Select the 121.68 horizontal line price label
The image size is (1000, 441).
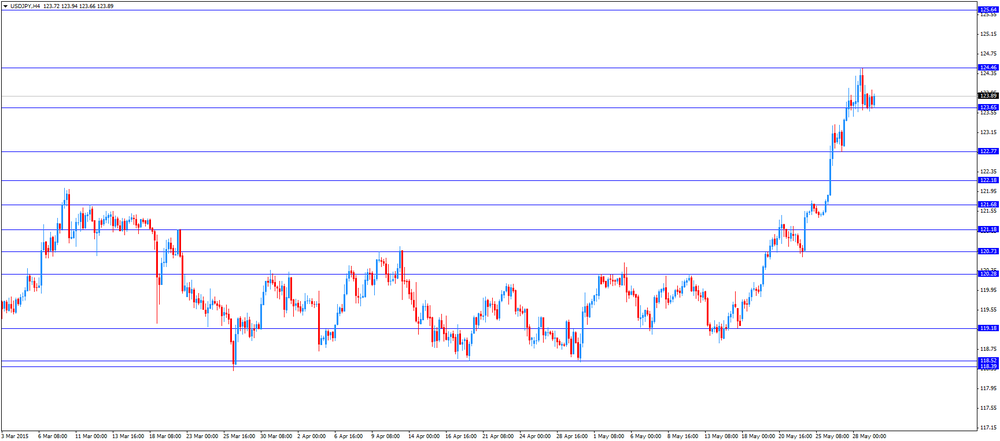coord(988,204)
